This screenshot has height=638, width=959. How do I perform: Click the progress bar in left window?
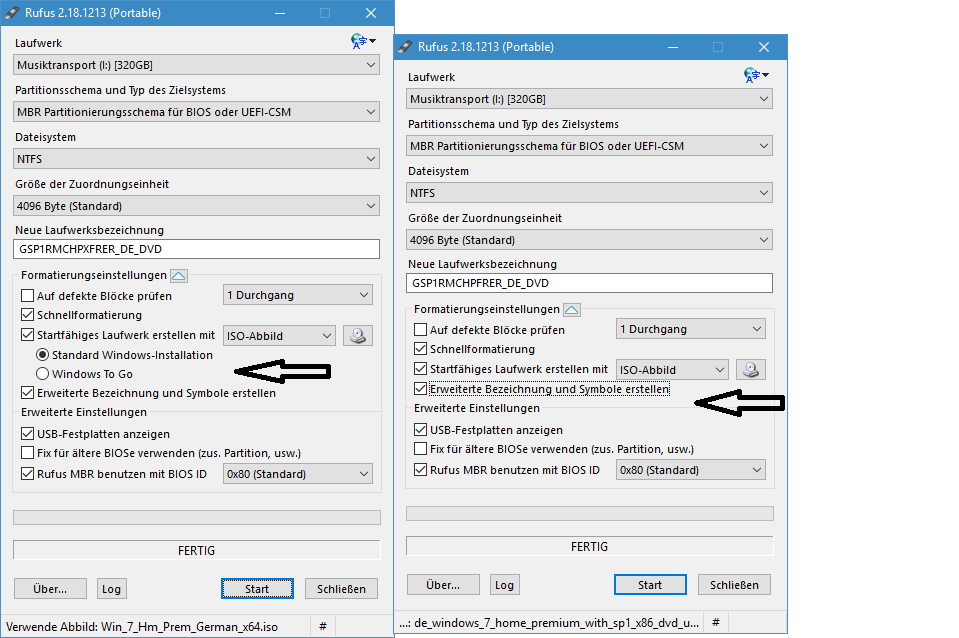[197, 517]
